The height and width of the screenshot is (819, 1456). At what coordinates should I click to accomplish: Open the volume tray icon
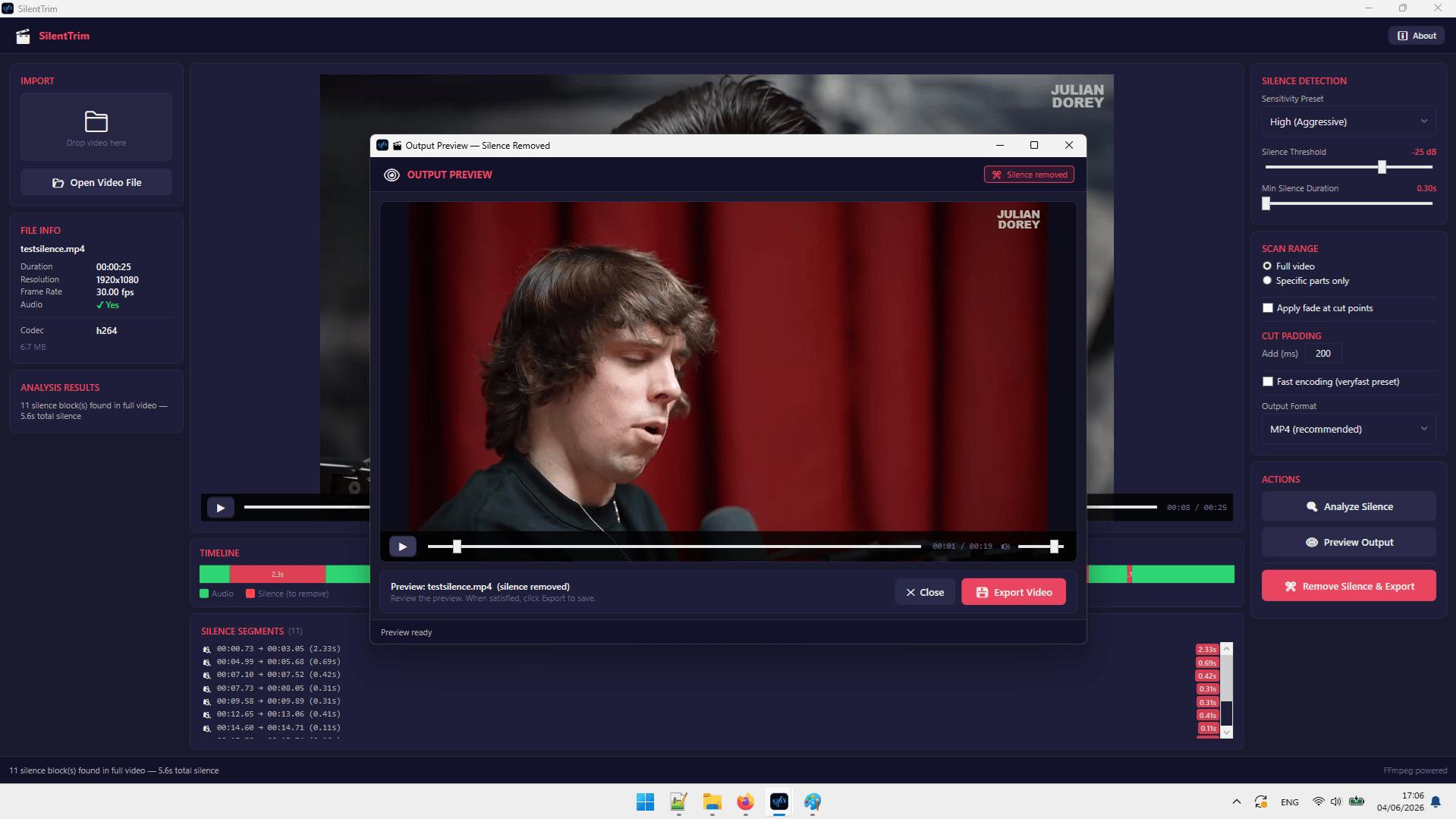[x=1336, y=802]
